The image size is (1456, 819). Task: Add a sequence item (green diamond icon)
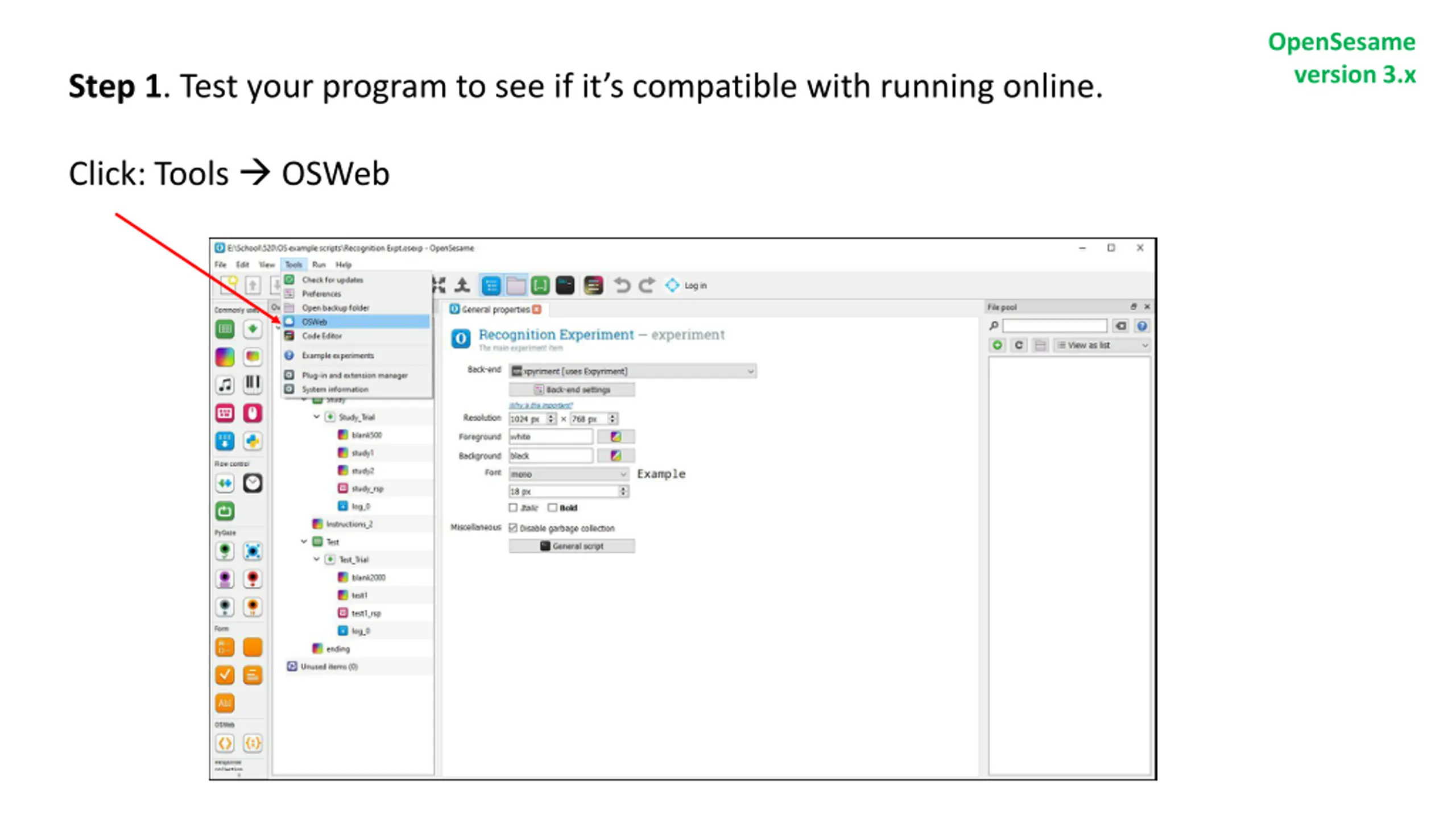pyautogui.click(x=253, y=329)
